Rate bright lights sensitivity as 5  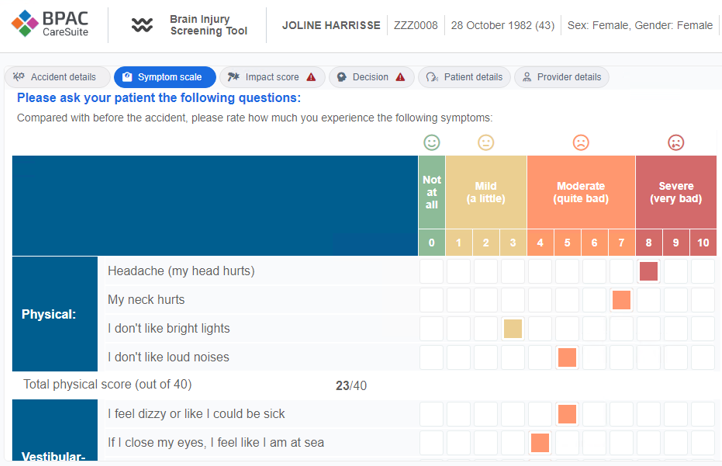[567, 329]
